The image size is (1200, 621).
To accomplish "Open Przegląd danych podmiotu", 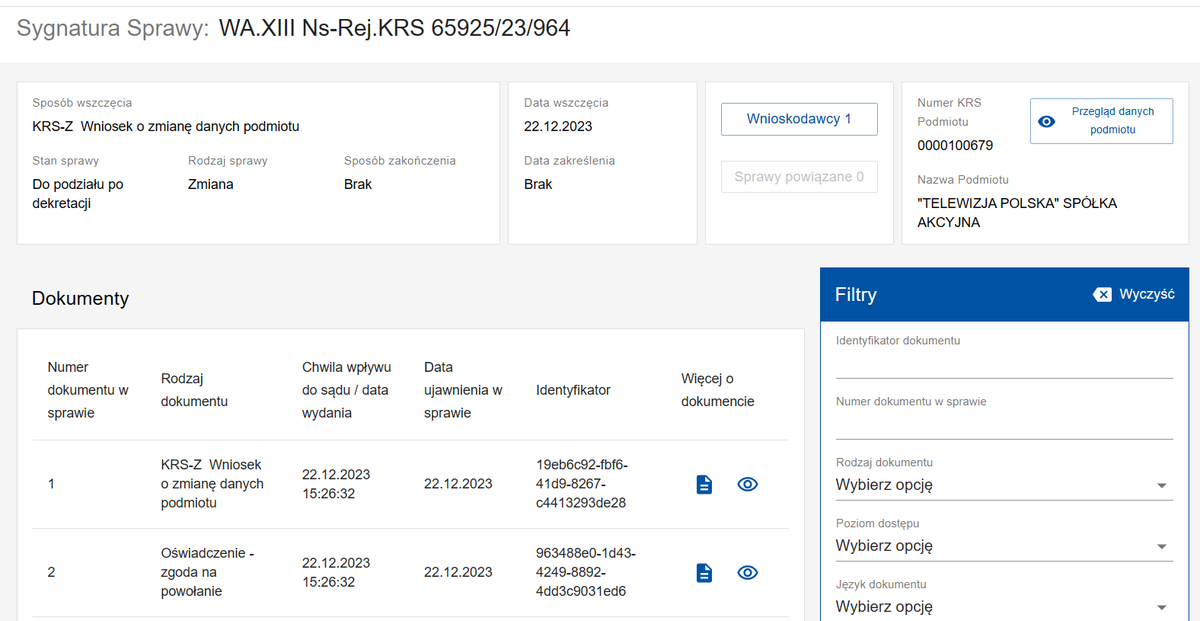I will point(1101,121).
